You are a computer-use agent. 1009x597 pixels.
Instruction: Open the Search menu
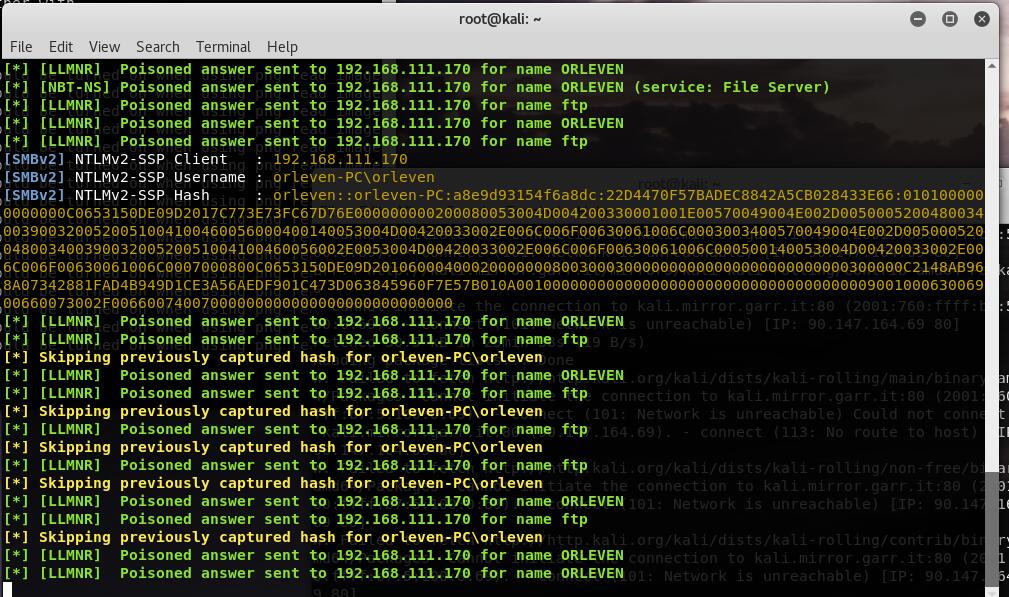157,46
